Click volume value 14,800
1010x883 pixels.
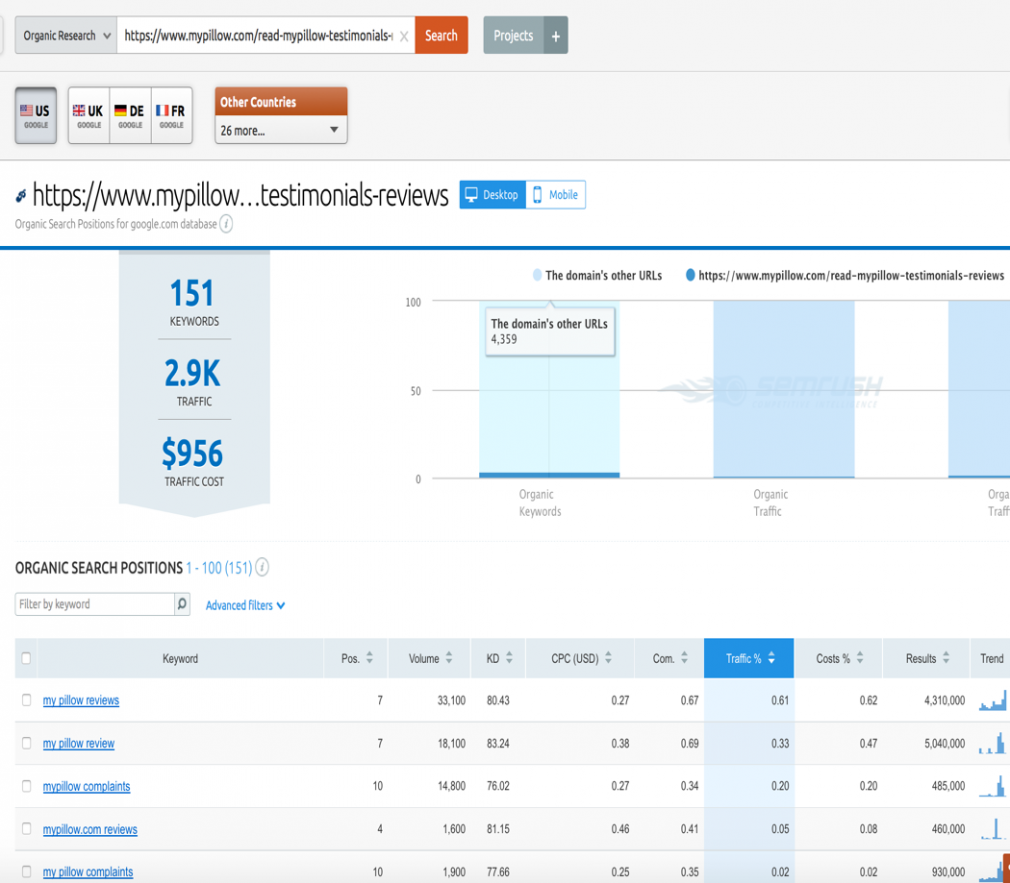tap(452, 786)
